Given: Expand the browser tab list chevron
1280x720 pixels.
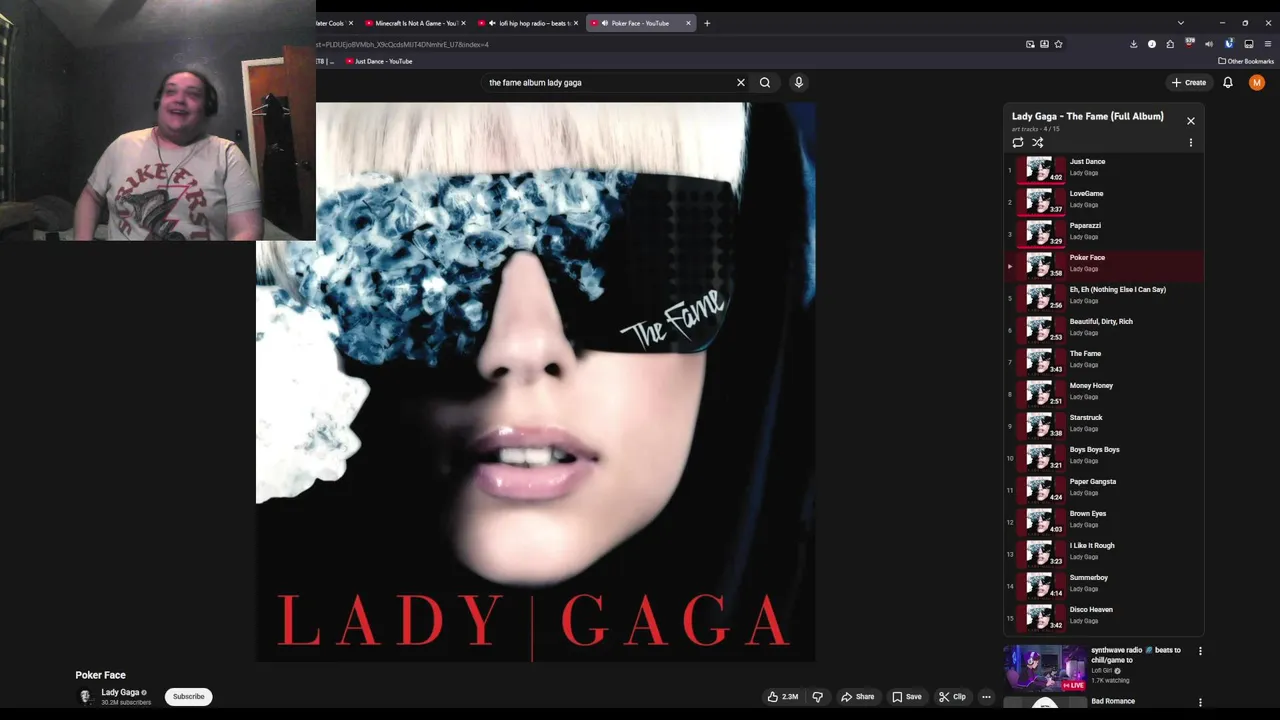Looking at the screenshot, I should coord(1181,23).
